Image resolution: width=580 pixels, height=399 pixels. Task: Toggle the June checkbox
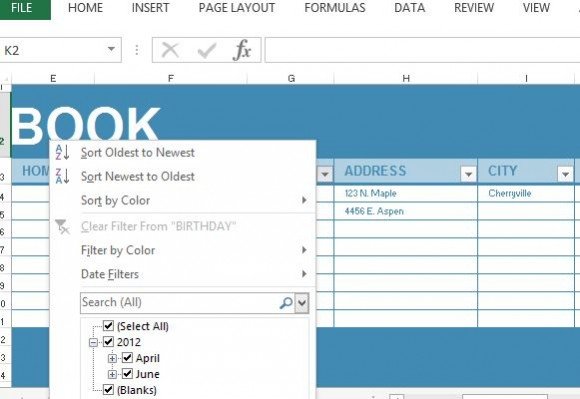127,373
